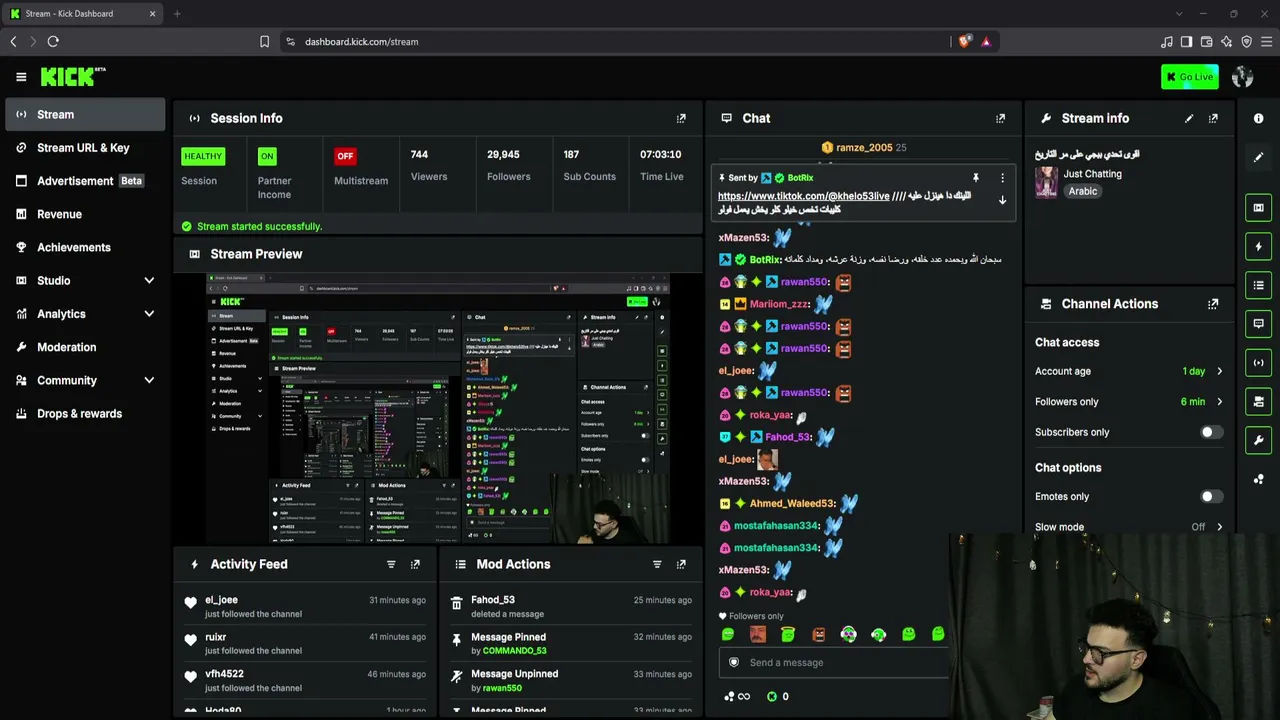Open Stream URL & Key page

pyautogui.click(x=85, y=148)
